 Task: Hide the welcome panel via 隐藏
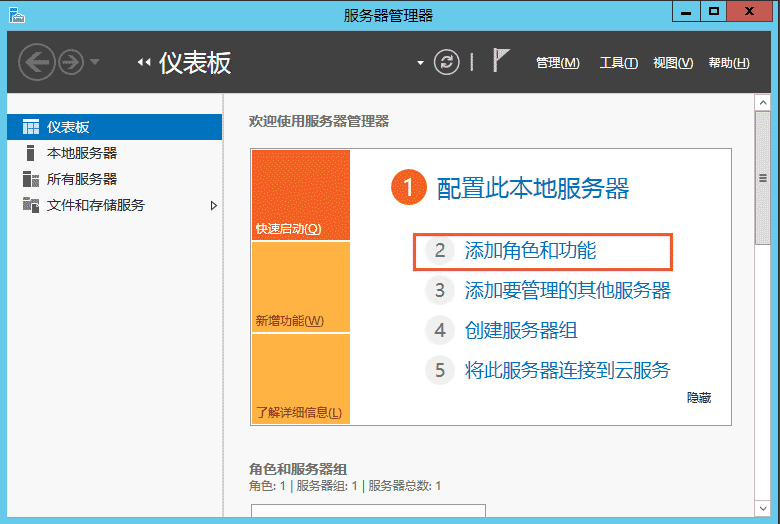698,397
